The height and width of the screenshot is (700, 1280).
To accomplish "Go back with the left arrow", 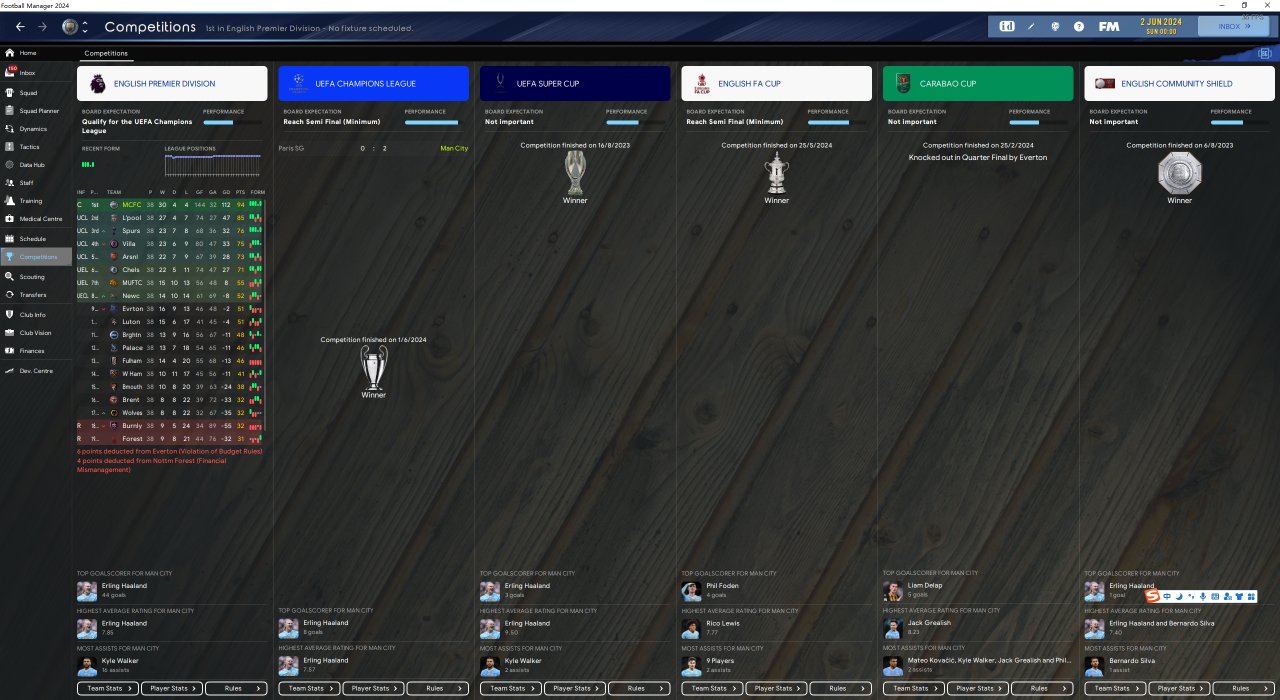I will (19, 26).
